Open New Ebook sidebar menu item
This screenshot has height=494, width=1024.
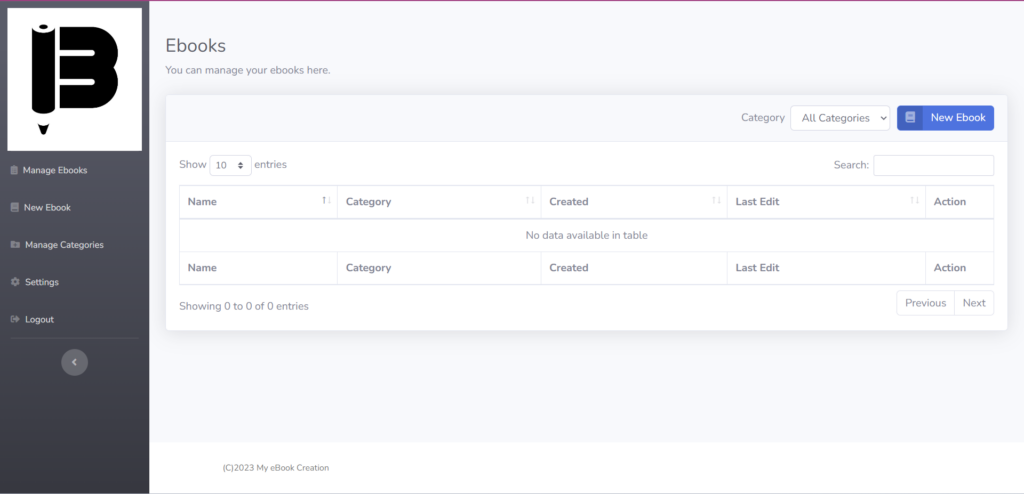coord(47,208)
